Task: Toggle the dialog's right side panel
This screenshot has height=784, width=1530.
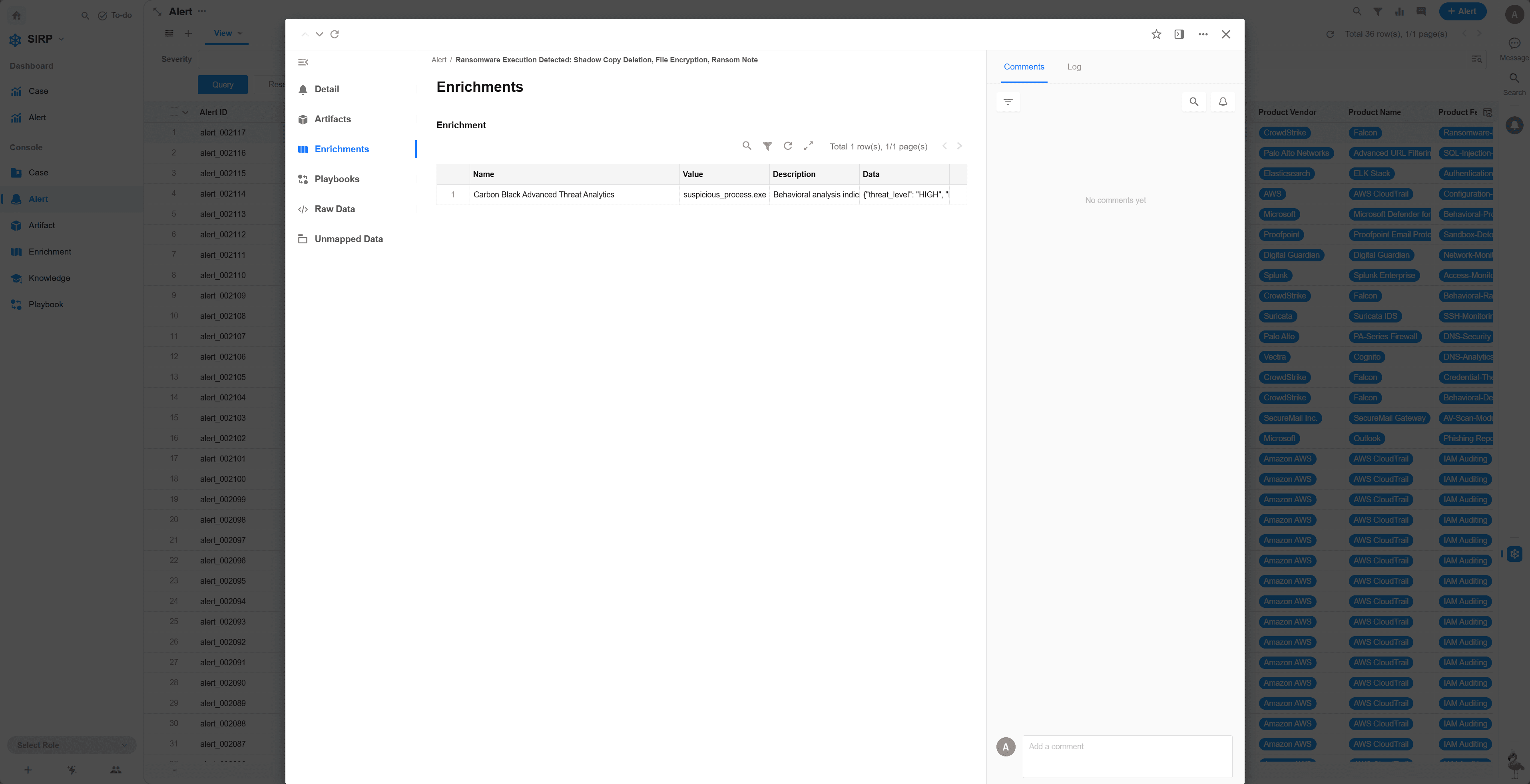Action: (1179, 34)
